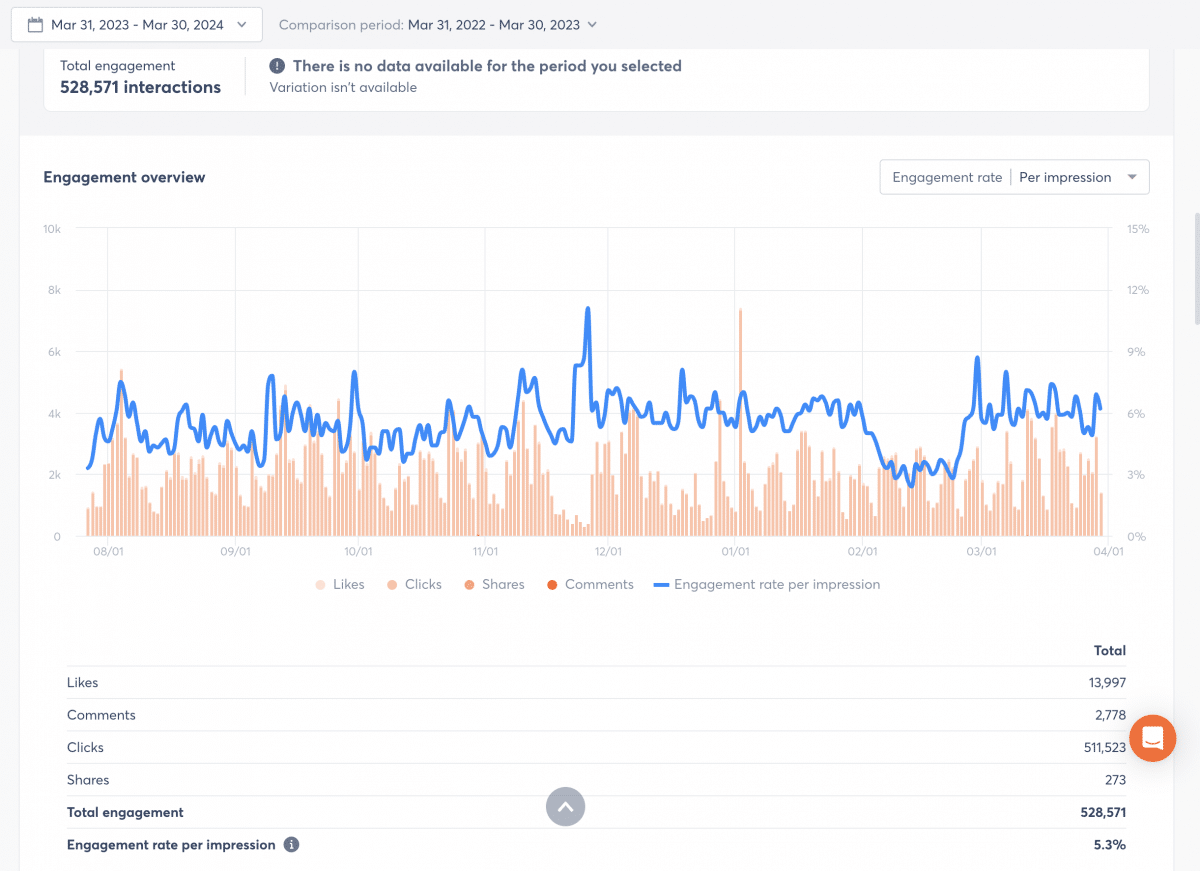Open the Mar 31, 2023 date range dropdown
1200x871 pixels.
tap(137, 25)
